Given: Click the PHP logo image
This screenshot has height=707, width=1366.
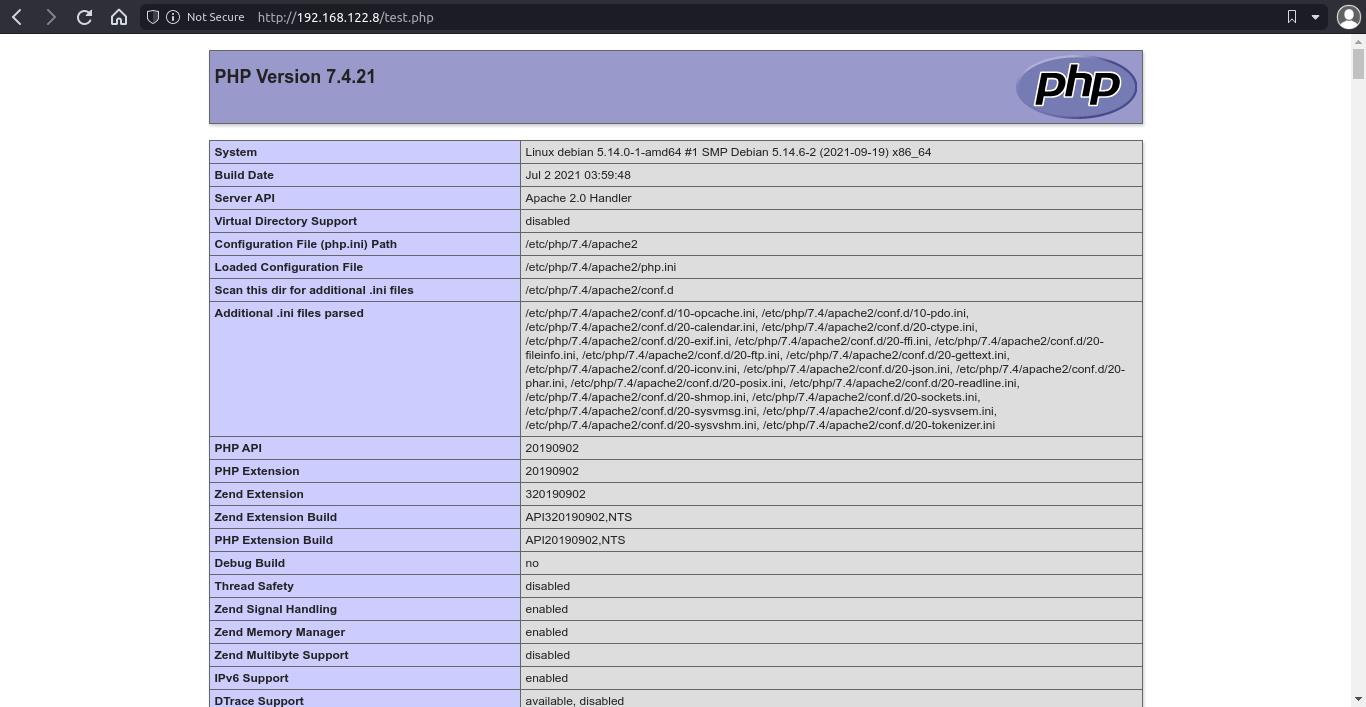Looking at the screenshot, I should (1077, 87).
